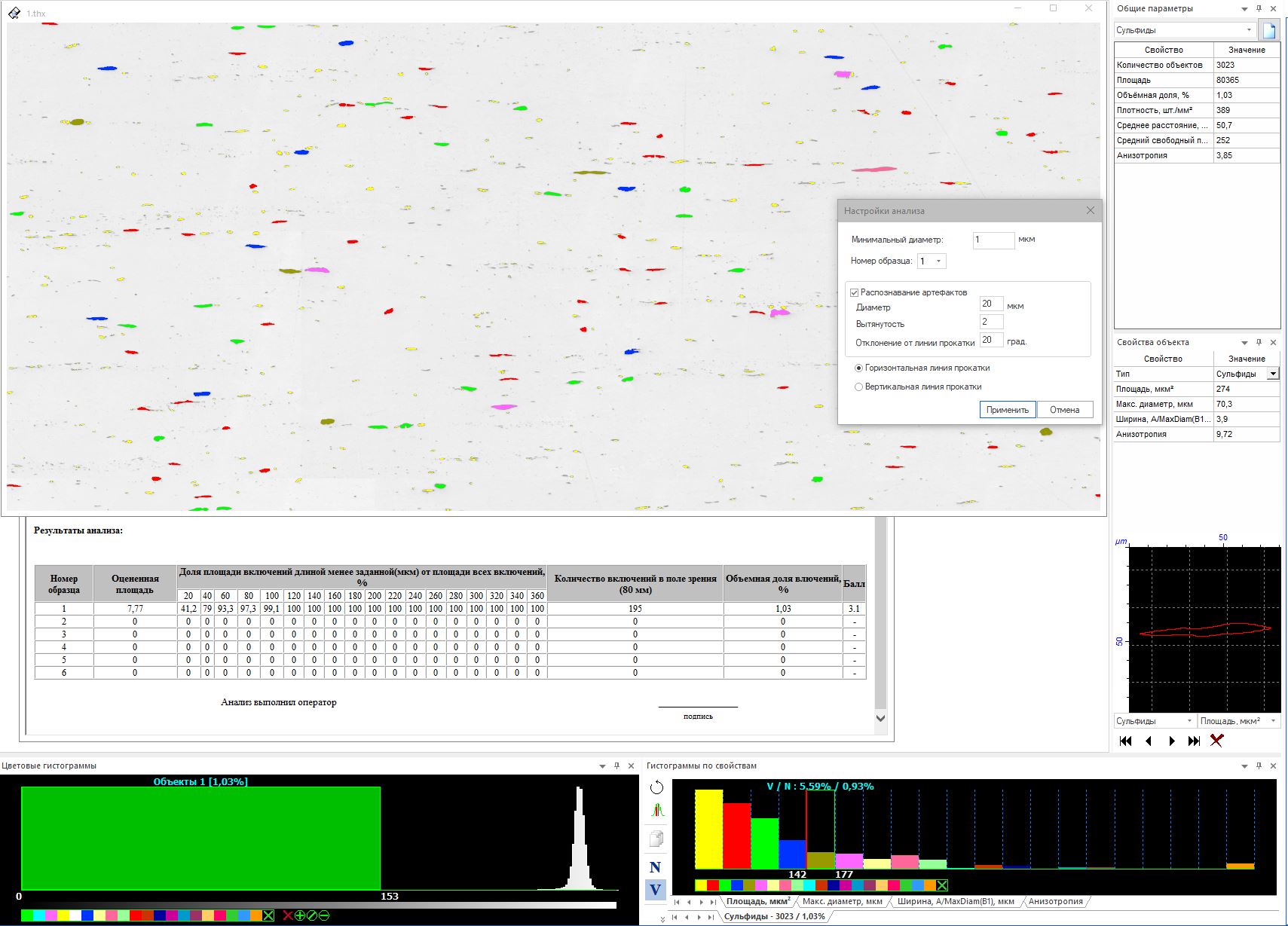The image size is (1288, 926).
Task: Click crossed-box icon ending property histogram palette
Action: coord(942,885)
